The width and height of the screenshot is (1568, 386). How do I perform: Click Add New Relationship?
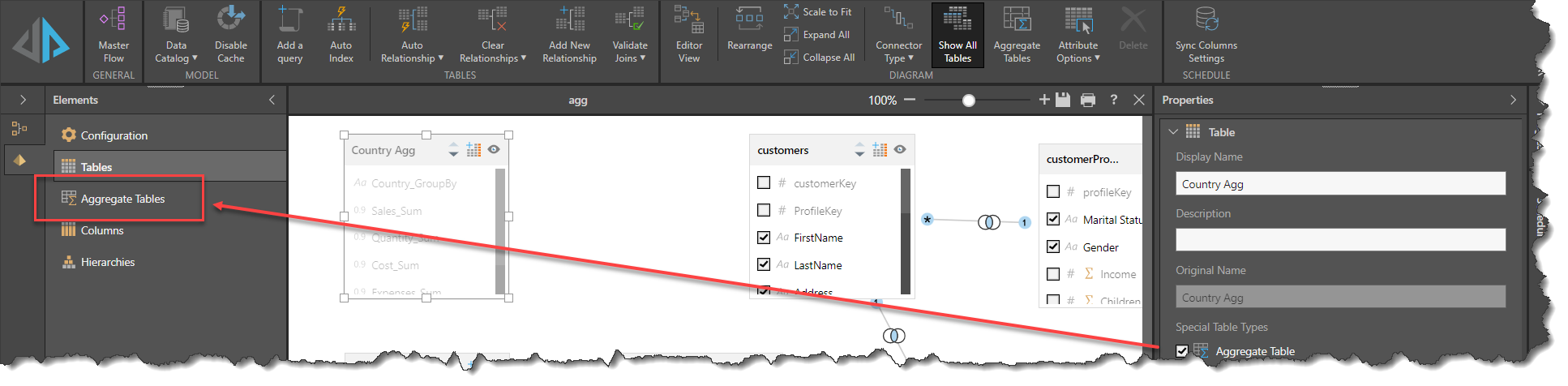point(569,35)
